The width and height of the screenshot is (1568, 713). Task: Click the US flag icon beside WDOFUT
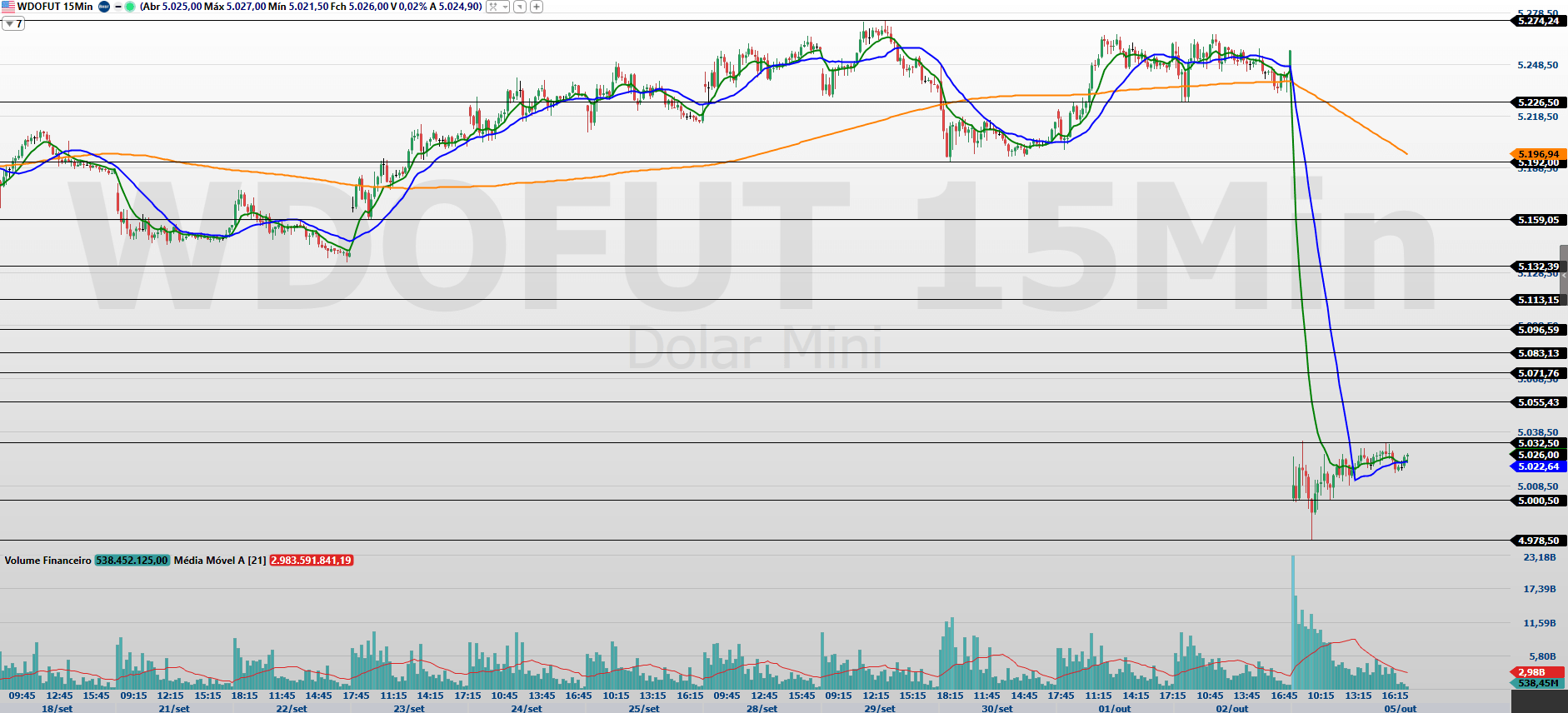coord(7,7)
